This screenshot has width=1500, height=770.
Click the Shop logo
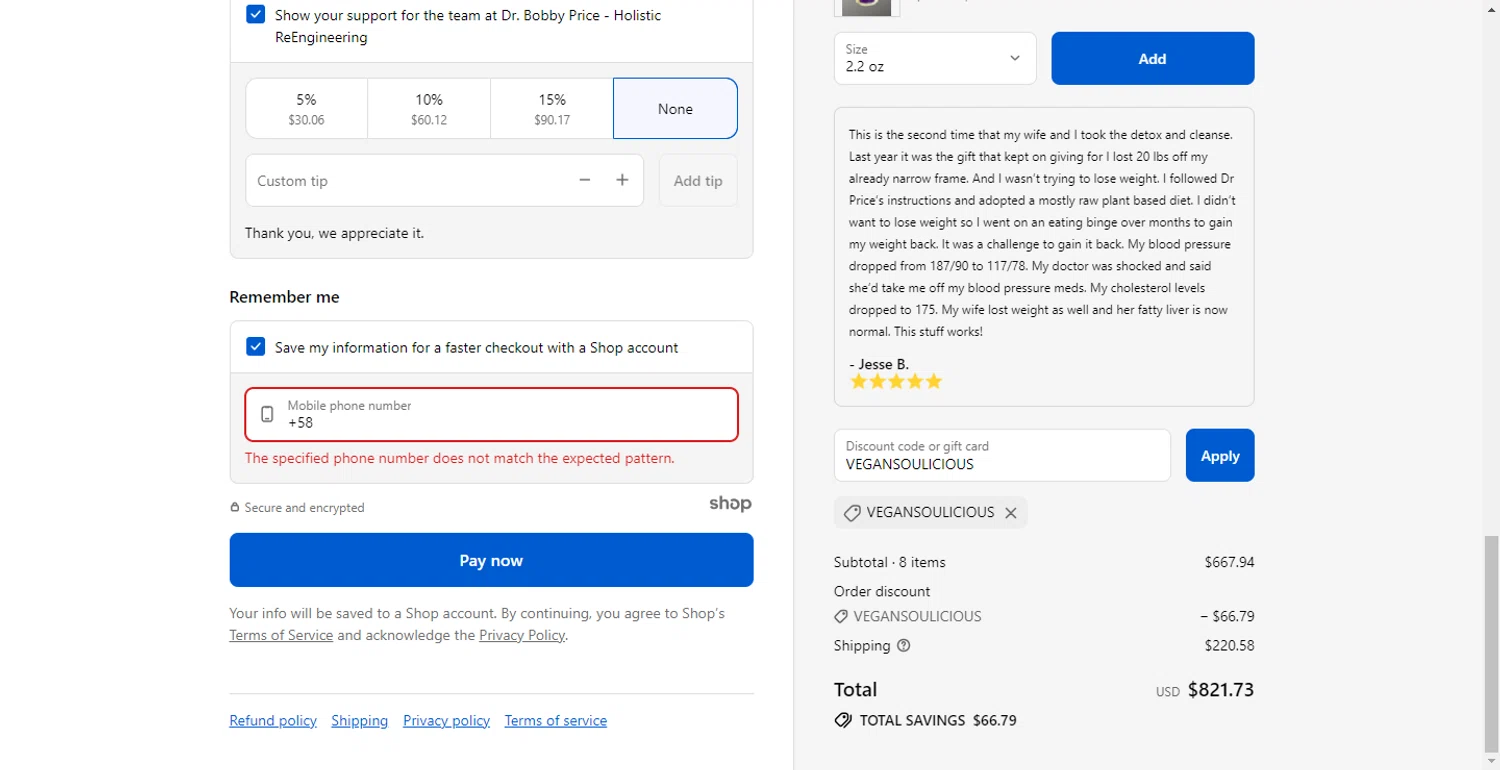pyautogui.click(x=730, y=503)
